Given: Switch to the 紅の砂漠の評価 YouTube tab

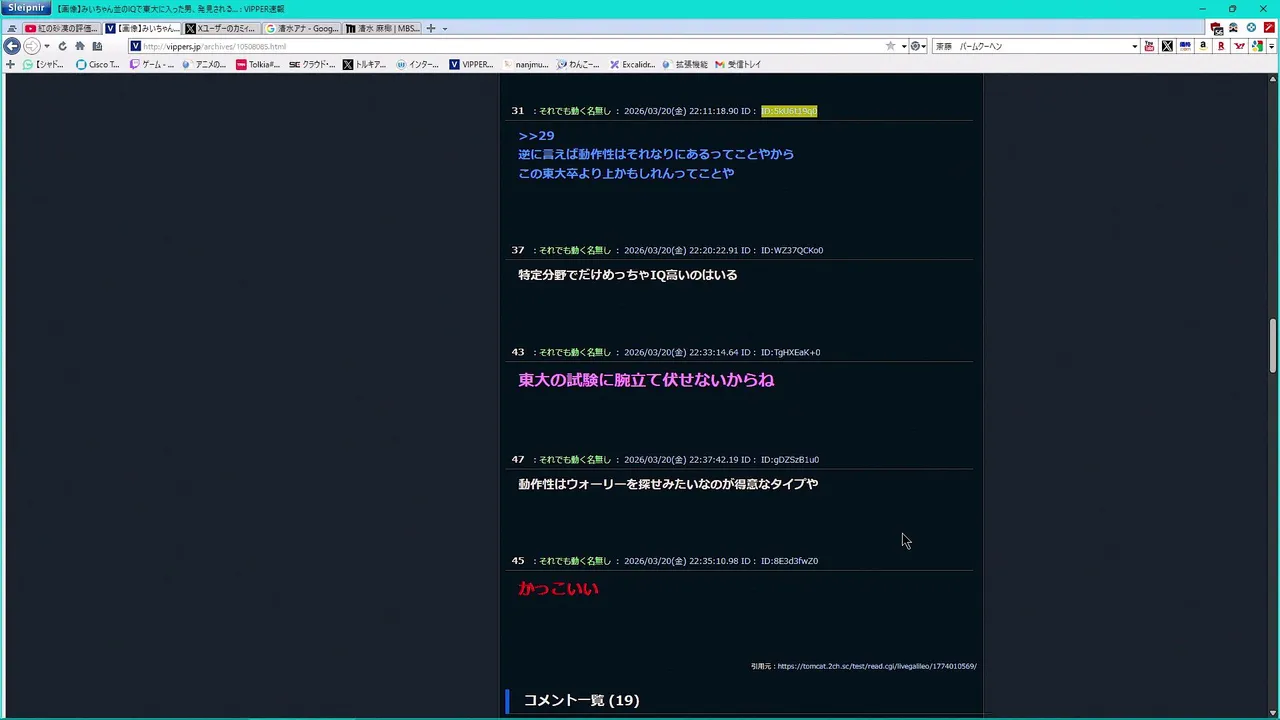Looking at the screenshot, I should 62,28.
